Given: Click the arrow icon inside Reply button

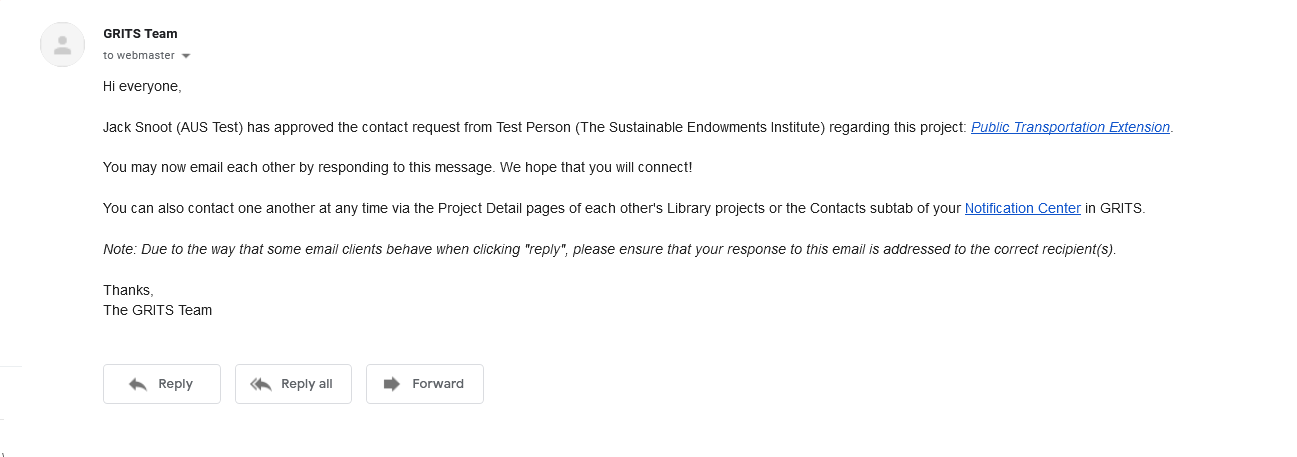Looking at the screenshot, I should pos(138,384).
